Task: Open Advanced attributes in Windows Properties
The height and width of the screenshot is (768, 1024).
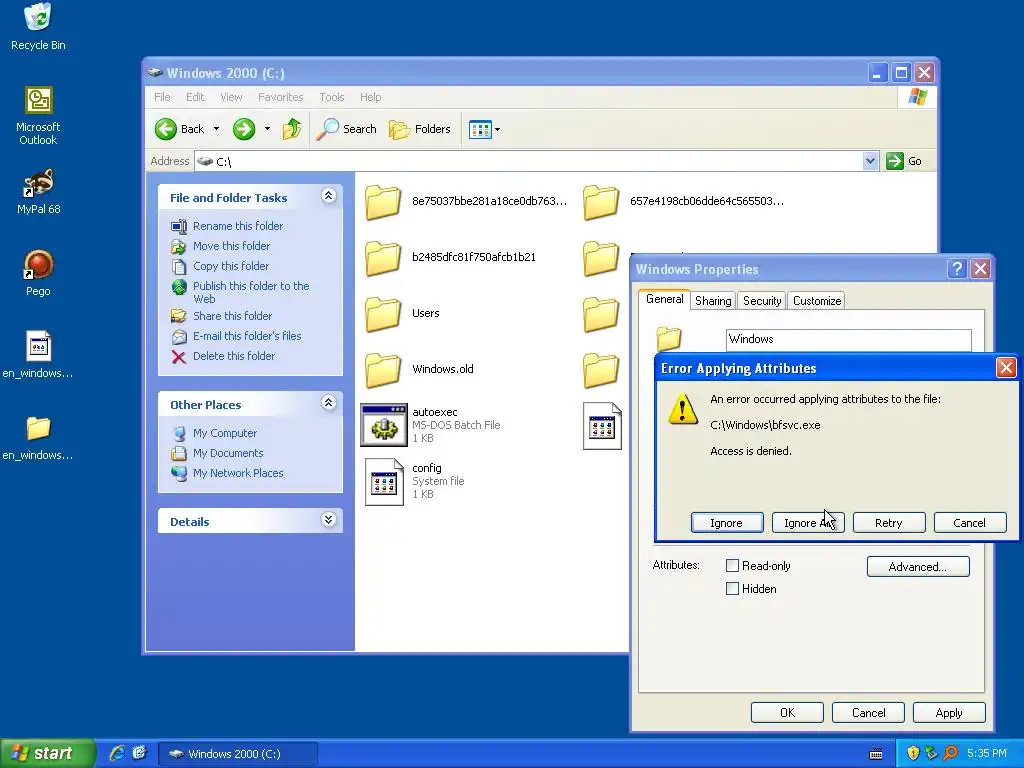Action: (x=918, y=566)
